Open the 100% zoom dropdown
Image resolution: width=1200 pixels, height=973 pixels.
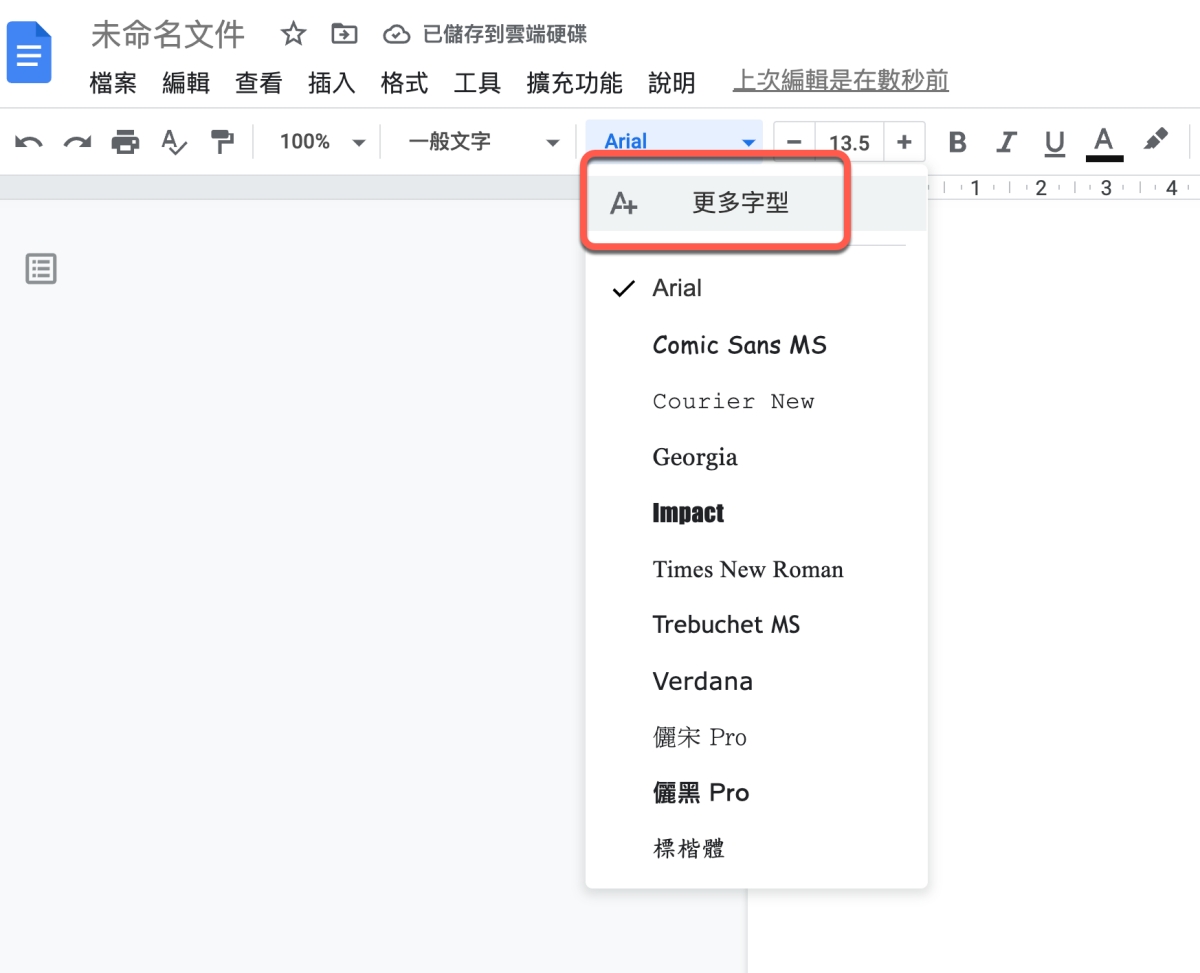(322, 142)
